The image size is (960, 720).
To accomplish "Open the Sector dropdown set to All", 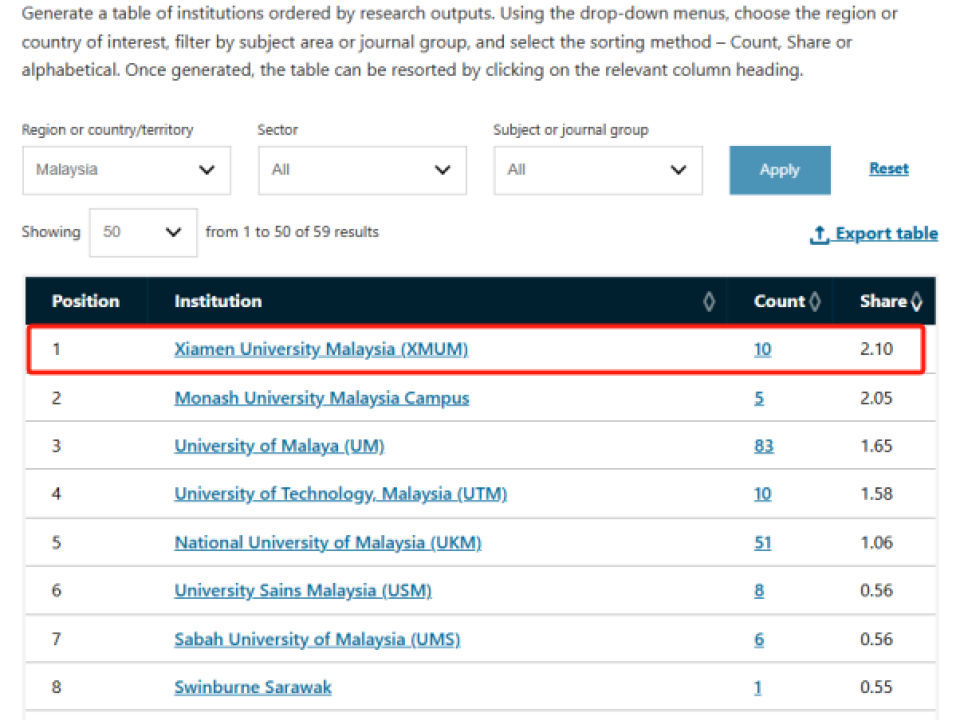I will tap(362, 170).
